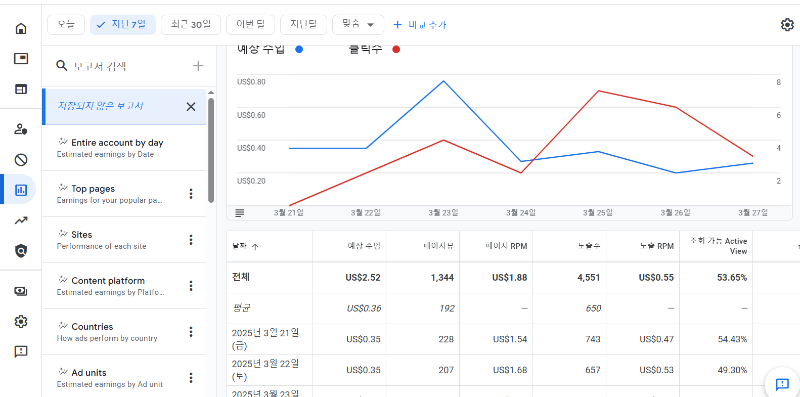Click the Add comparison (비교 추가) button
The height and width of the screenshot is (397, 800).
tap(420, 24)
